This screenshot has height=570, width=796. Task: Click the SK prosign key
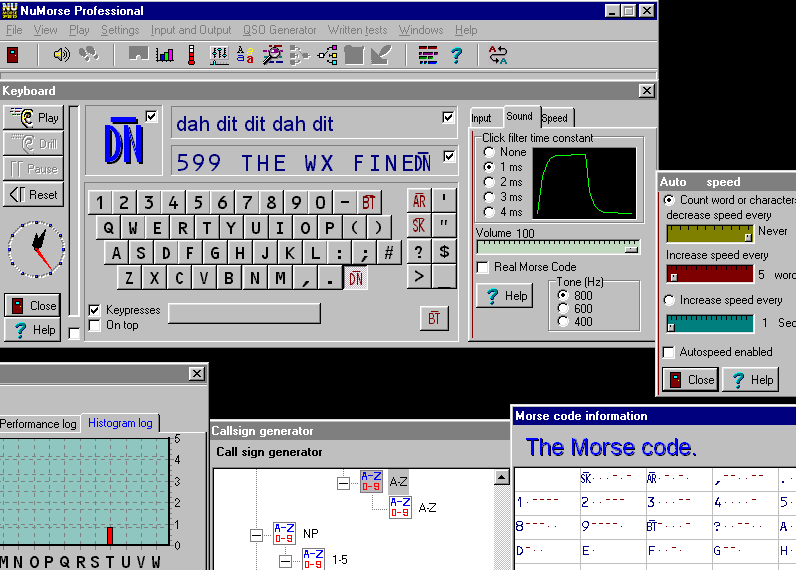[x=419, y=225]
